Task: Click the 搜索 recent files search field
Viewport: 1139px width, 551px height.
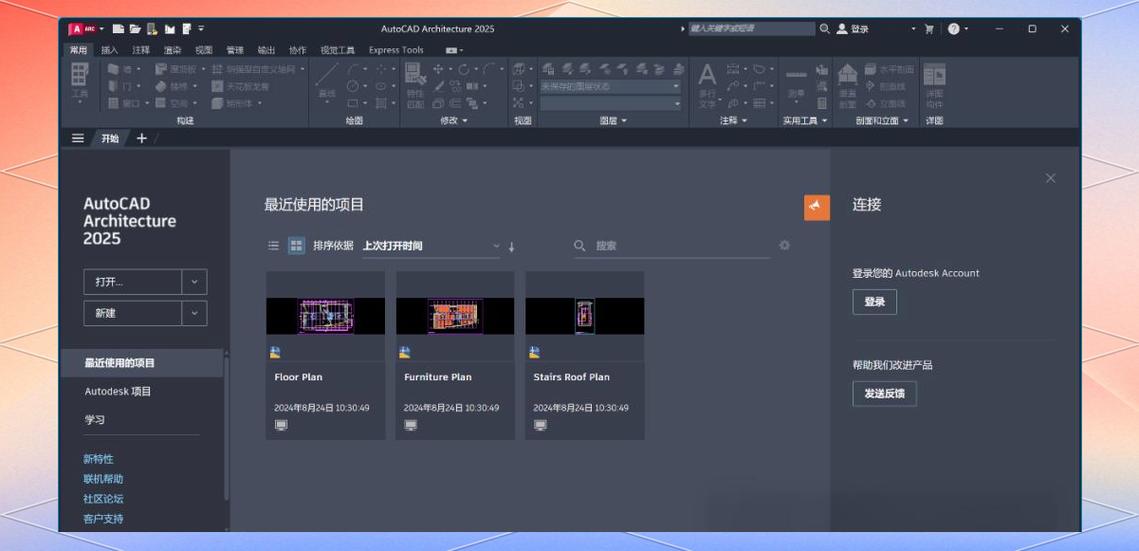Action: pos(672,246)
